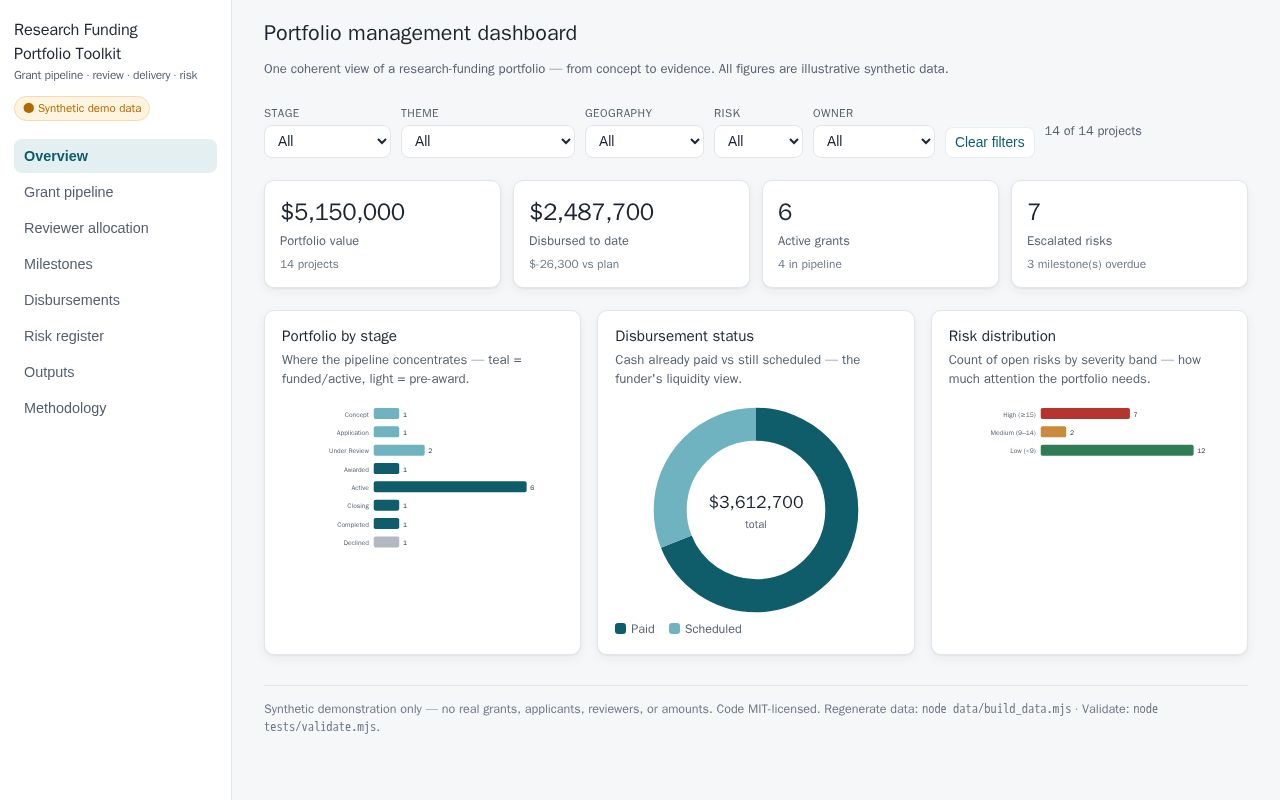Screen dimensions: 1280x800
Task: Click the Under Review stage bar
Action: 399,450
